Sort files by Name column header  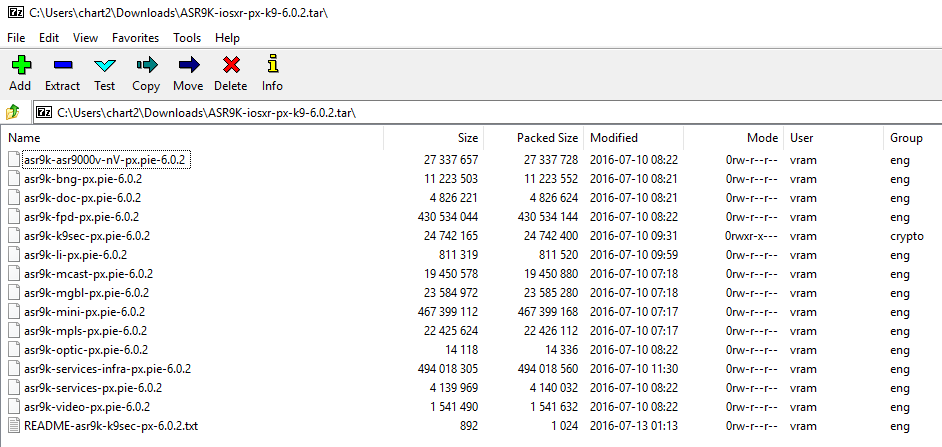(24, 138)
